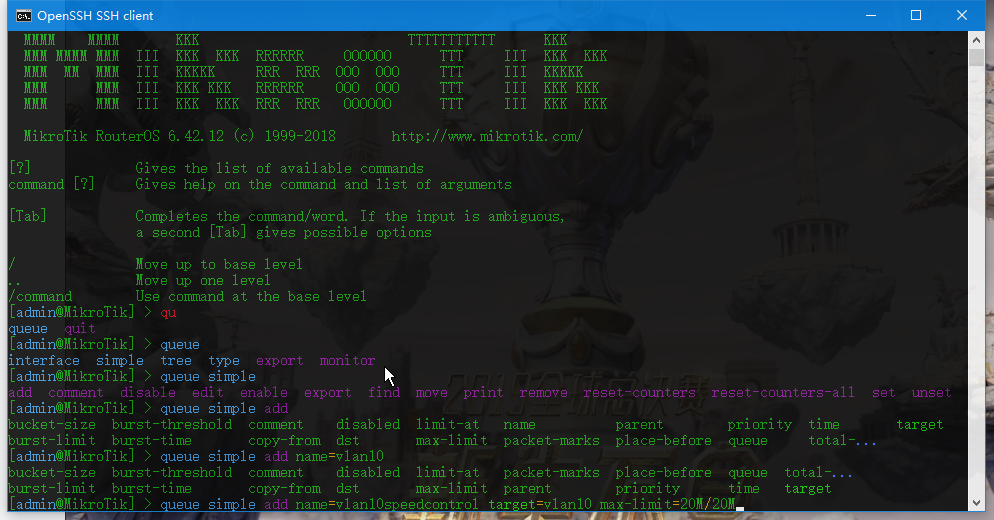Minimize the OpenSSH SSH client window
Screen dimensions: 994x520
(x=871, y=15)
